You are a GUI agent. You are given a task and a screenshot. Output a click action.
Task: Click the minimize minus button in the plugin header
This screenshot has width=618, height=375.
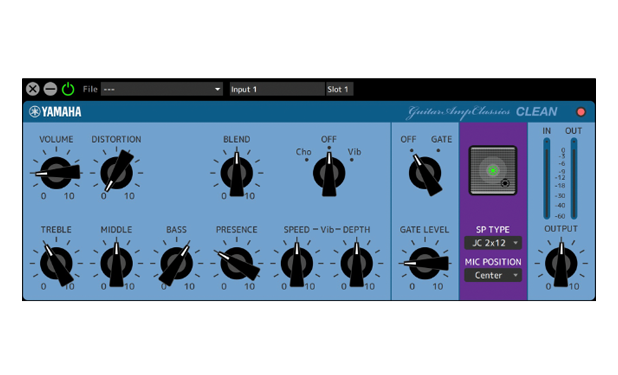click(x=50, y=89)
